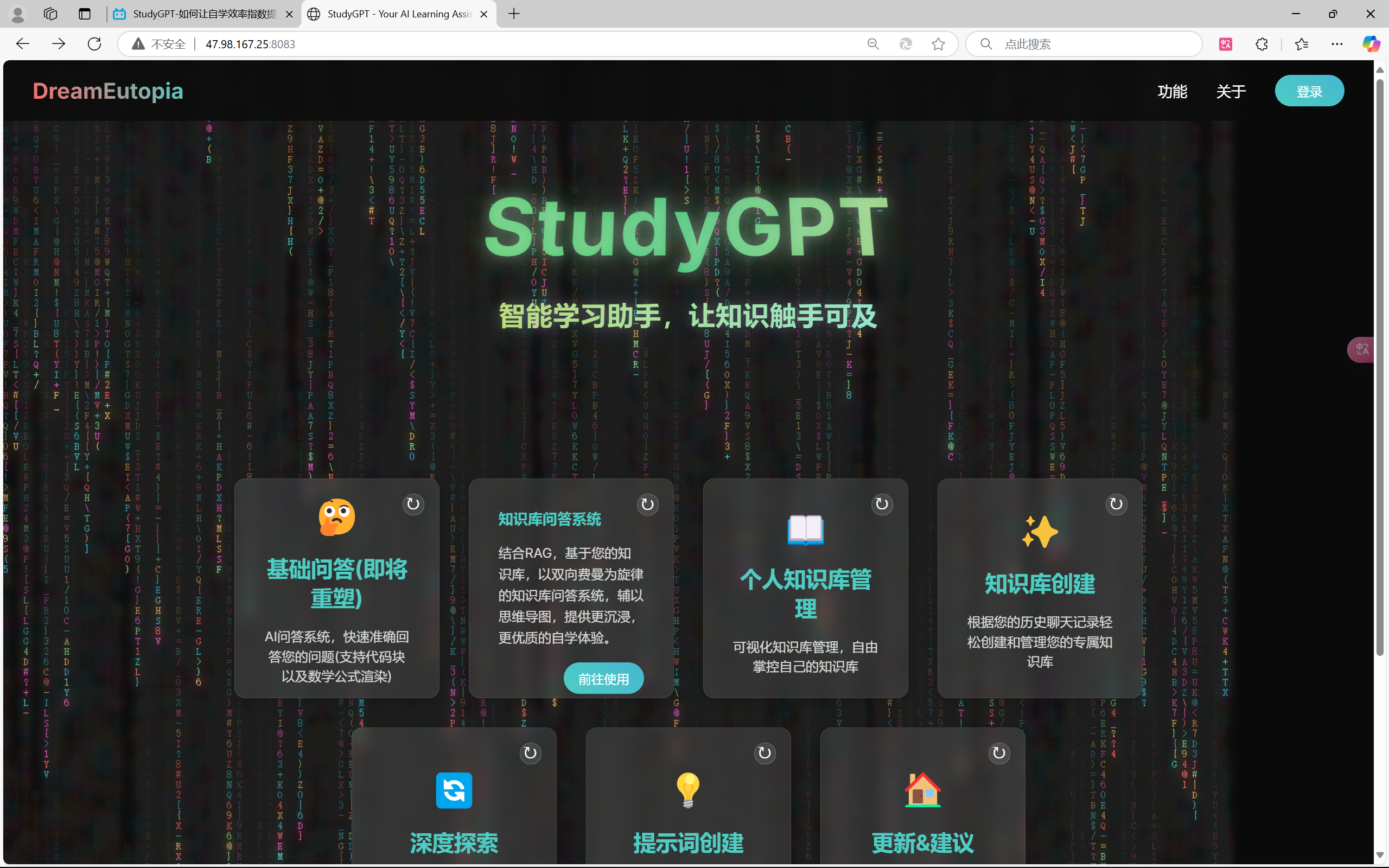
Task: Open the 关于 navigation menu item
Action: click(x=1231, y=91)
